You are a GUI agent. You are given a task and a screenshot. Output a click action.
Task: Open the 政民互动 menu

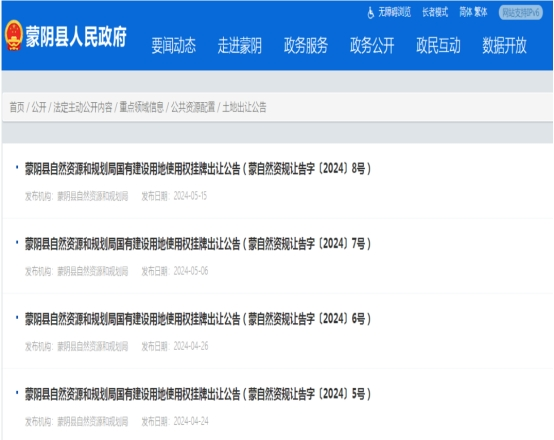point(438,46)
